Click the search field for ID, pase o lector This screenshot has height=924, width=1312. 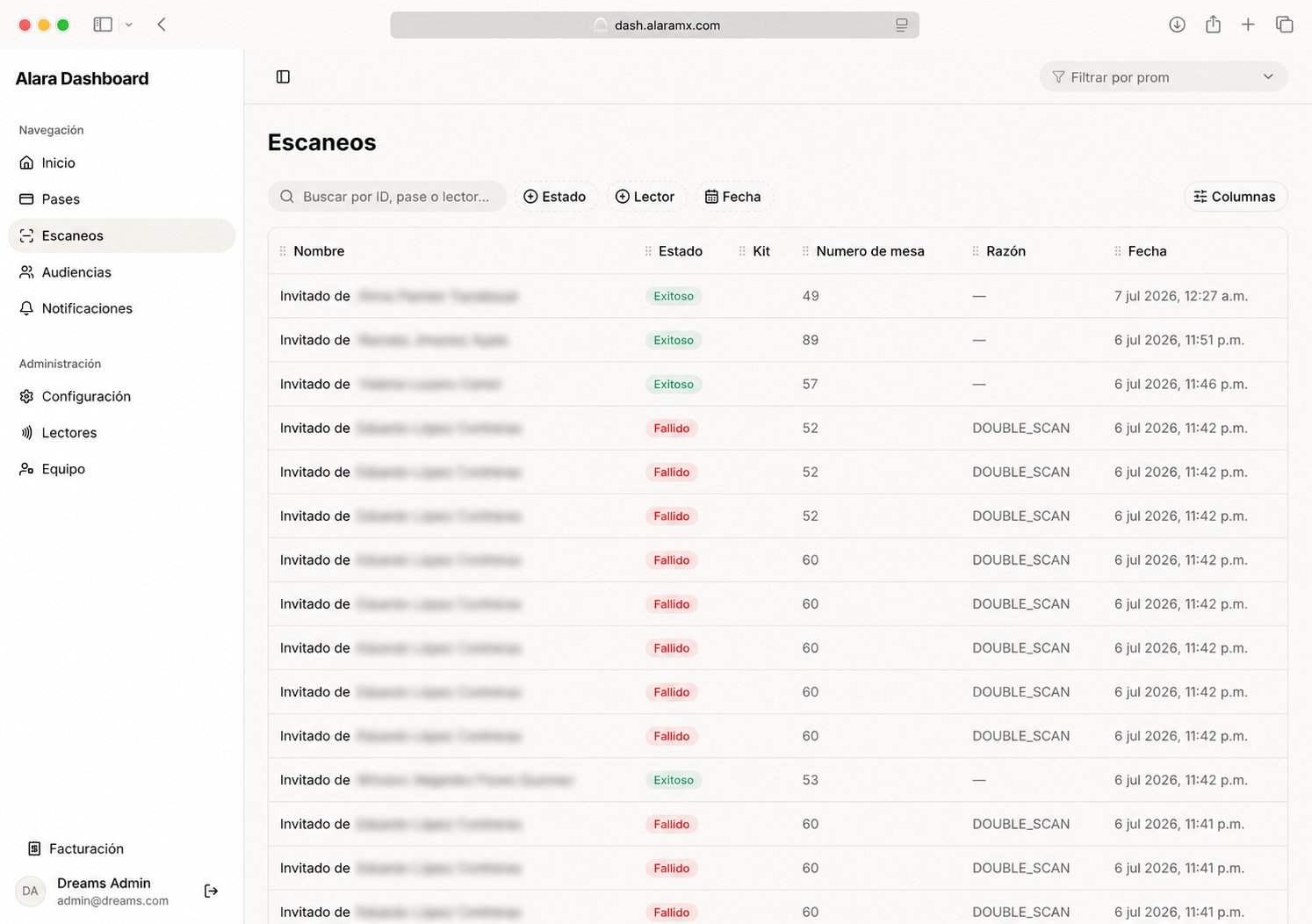387,197
